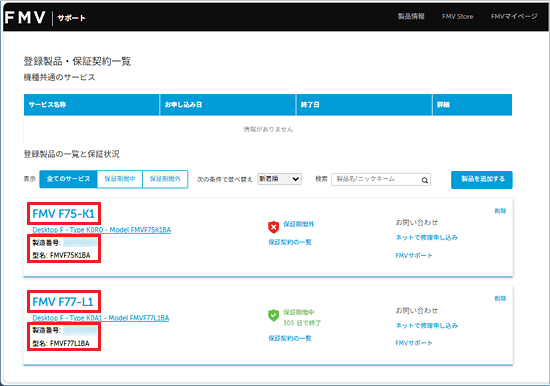Click green warranty-active shield icon for FMV F77-L1
Viewport: 550px width, 386px height.
(273, 315)
